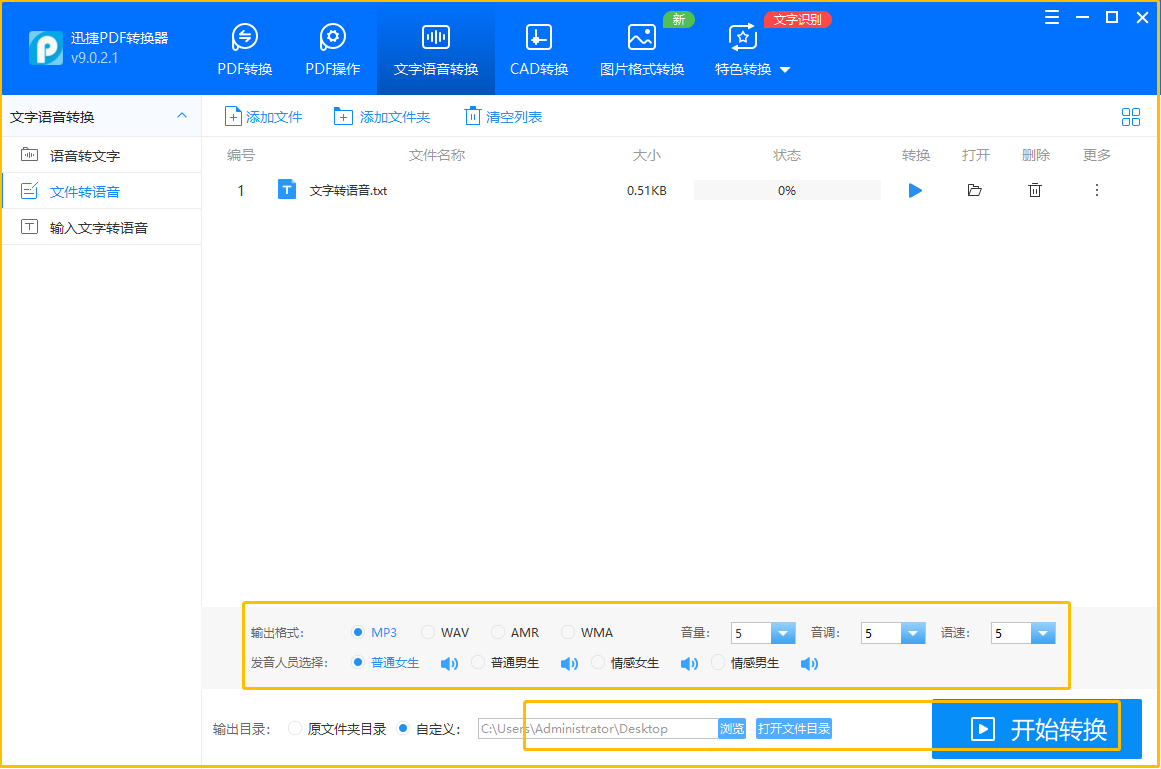1161x769 pixels.
Task: Click the 文件名称 column header
Action: [x=437, y=155]
